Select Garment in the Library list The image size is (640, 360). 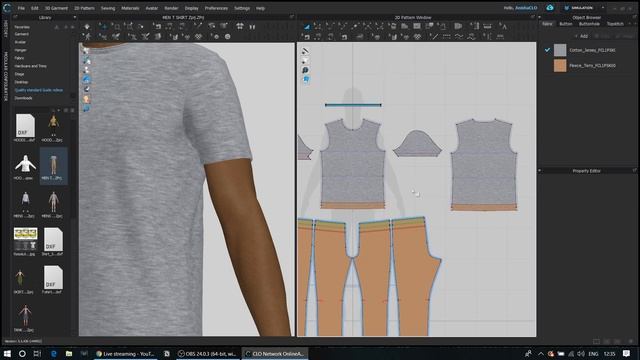click(22, 34)
